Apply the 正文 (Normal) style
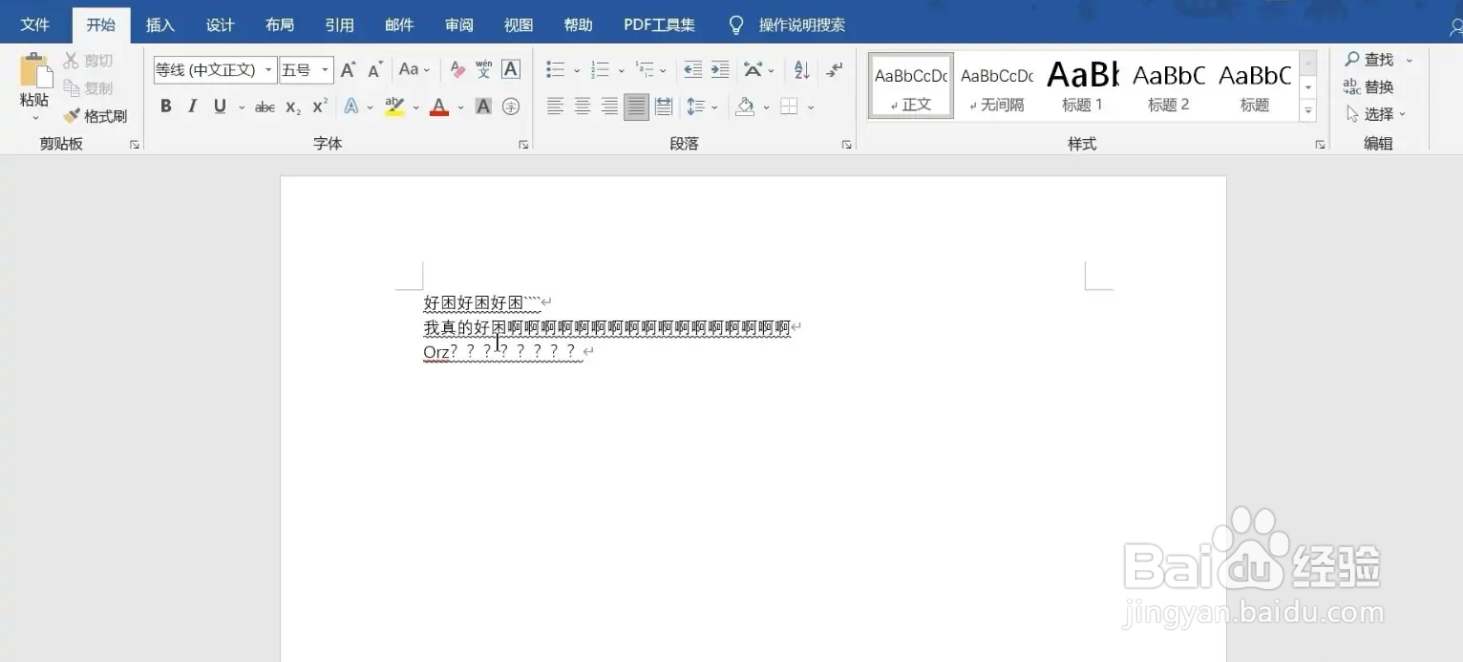Screen dimensions: 1463x662 tap(911, 86)
